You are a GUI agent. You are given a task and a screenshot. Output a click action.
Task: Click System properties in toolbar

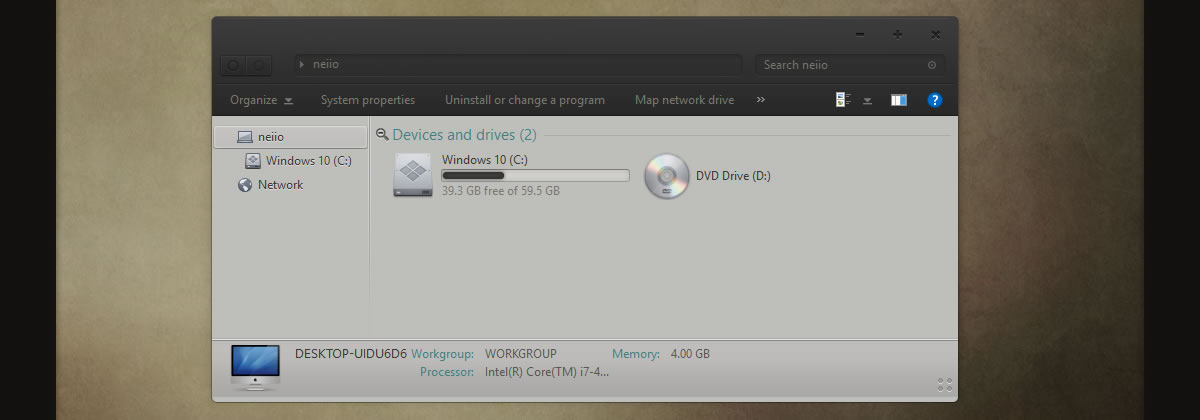coord(368,100)
